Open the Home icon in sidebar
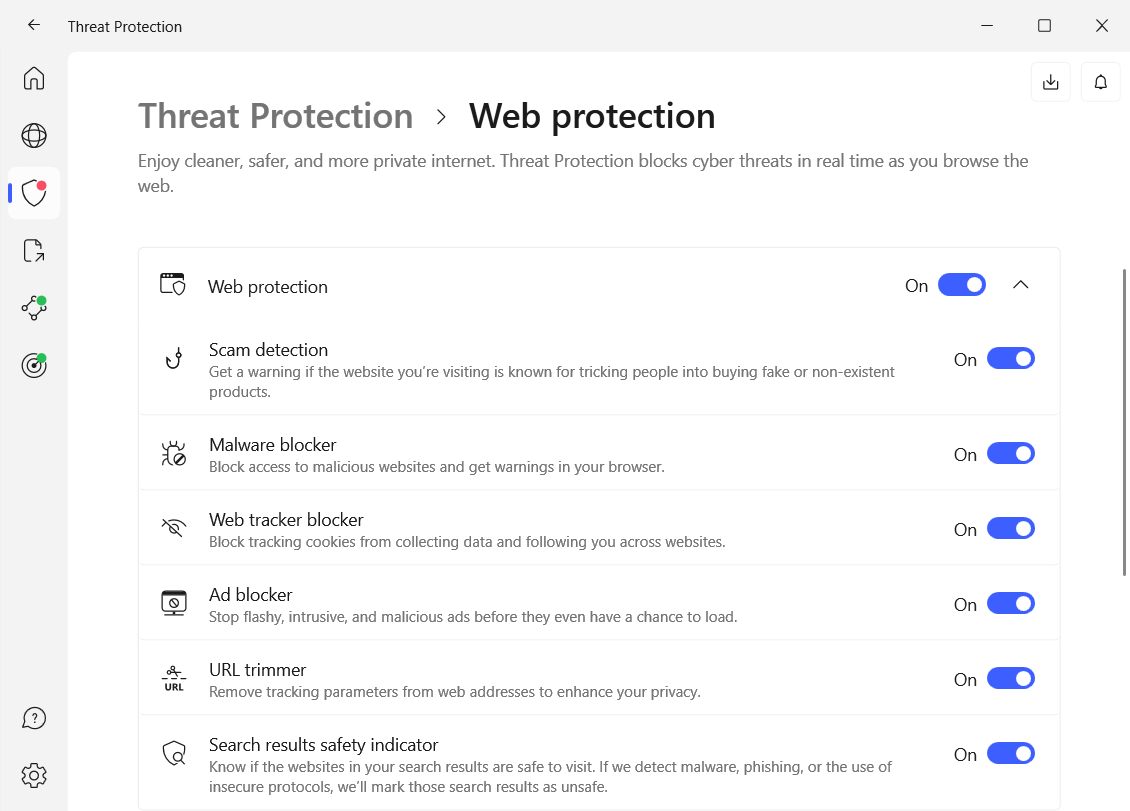The image size is (1130, 811). coord(34,78)
